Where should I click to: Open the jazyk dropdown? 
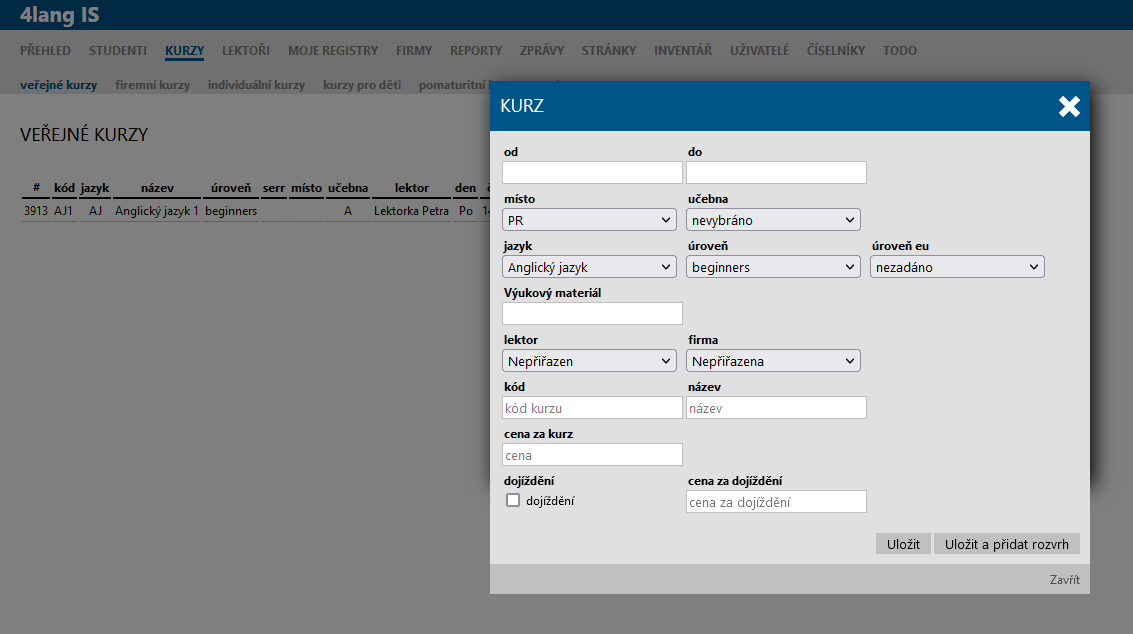point(590,267)
